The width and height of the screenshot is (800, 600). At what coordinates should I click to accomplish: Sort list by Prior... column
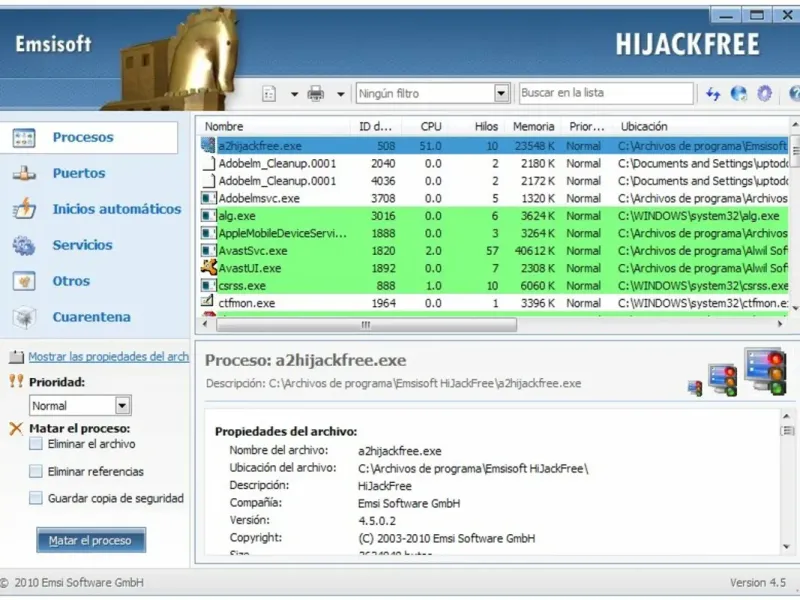click(588, 127)
